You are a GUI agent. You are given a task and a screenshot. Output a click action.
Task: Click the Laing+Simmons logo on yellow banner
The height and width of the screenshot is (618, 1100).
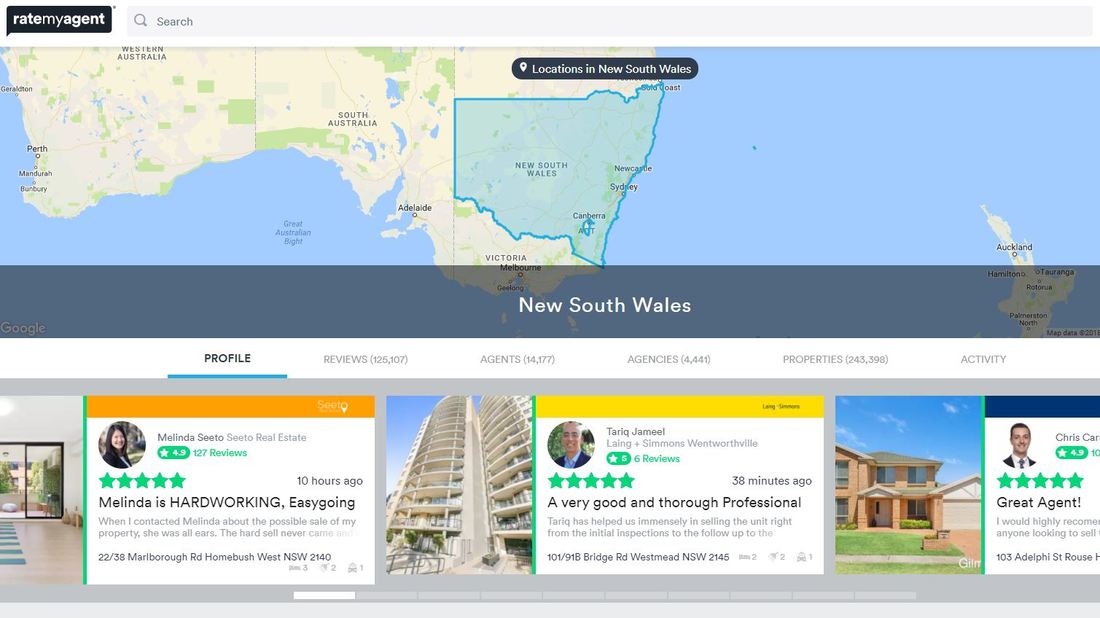click(781, 406)
